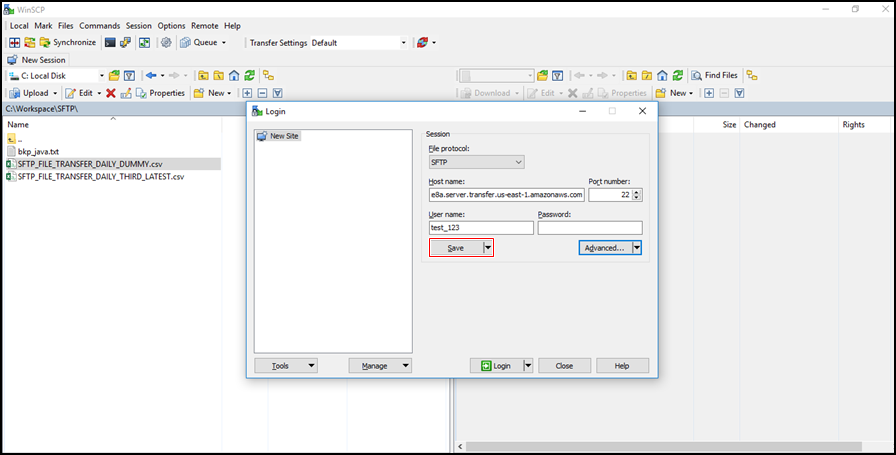Select bkp_java.txt in local file list
Screen dimensions: 896x455
coord(38,151)
